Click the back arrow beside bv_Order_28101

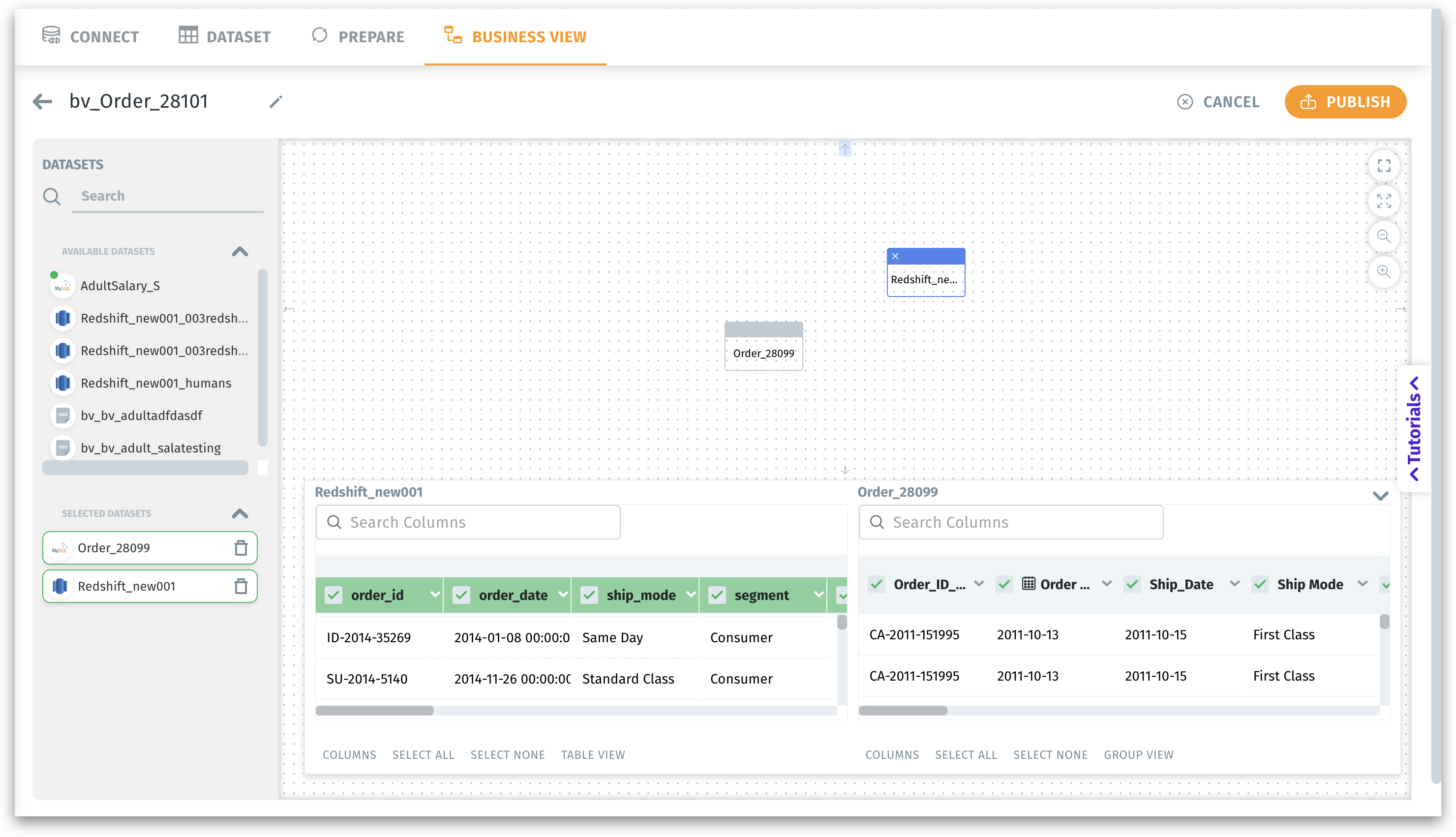(x=42, y=102)
